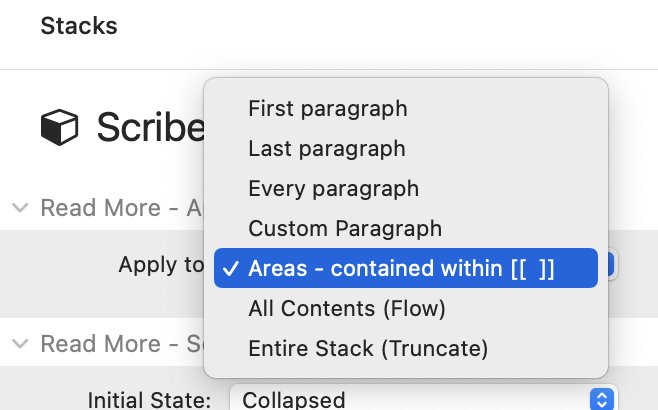
Task: Select Areas - contained within [[ ]]
Action: click(406, 268)
